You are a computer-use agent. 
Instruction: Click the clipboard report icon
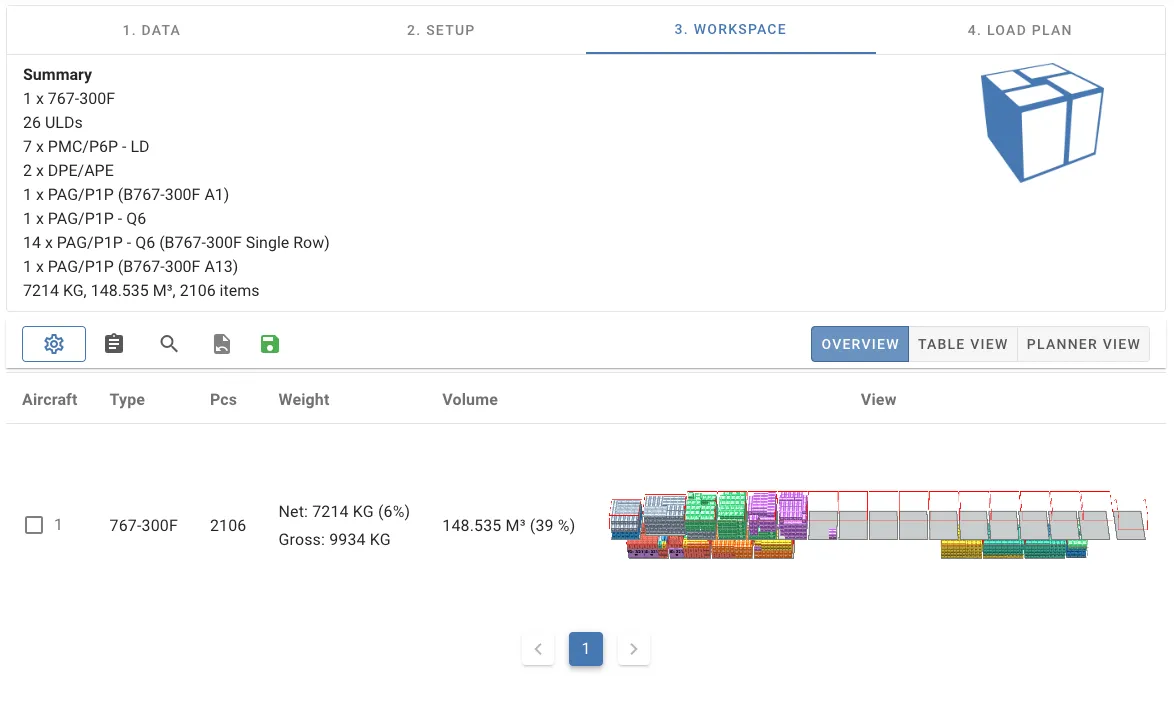click(x=115, y=344)
